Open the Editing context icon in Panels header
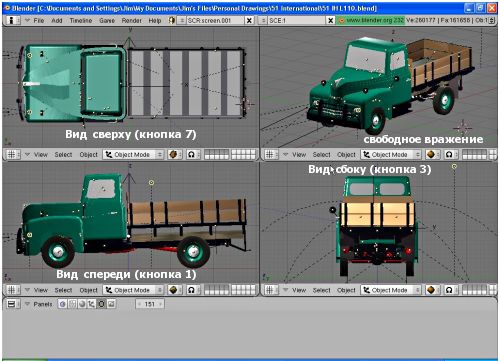This screenshot has height=361, width=500. [101, 304]
